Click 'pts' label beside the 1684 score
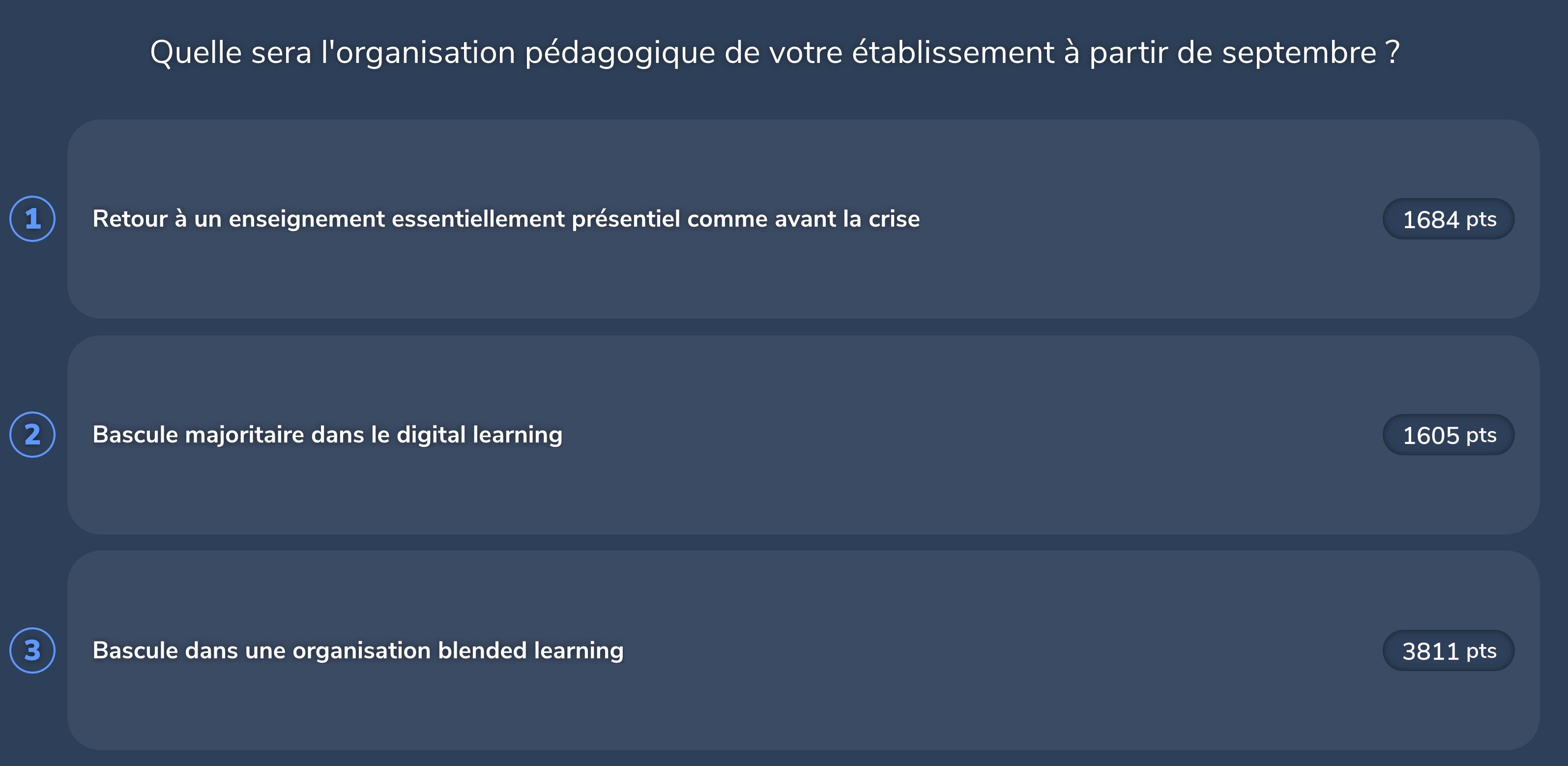 (x=1481, y=219)
